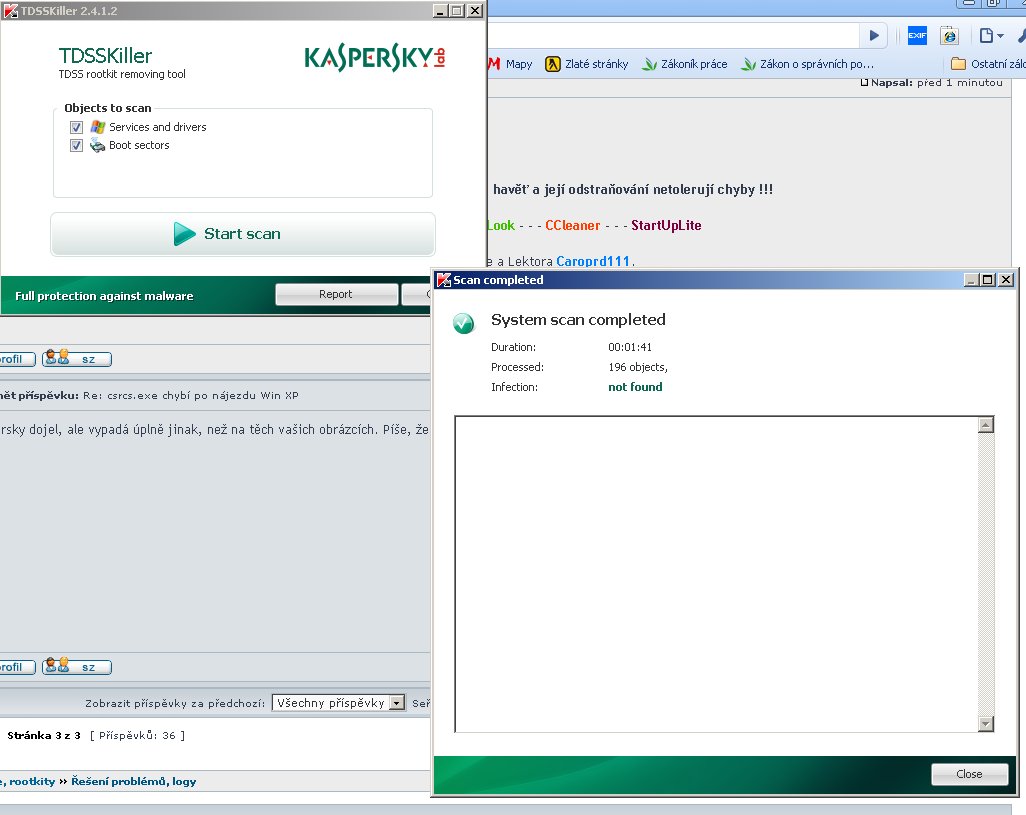Click the Report button
This screenshot has height=815, width=1026.
point(335,294)
